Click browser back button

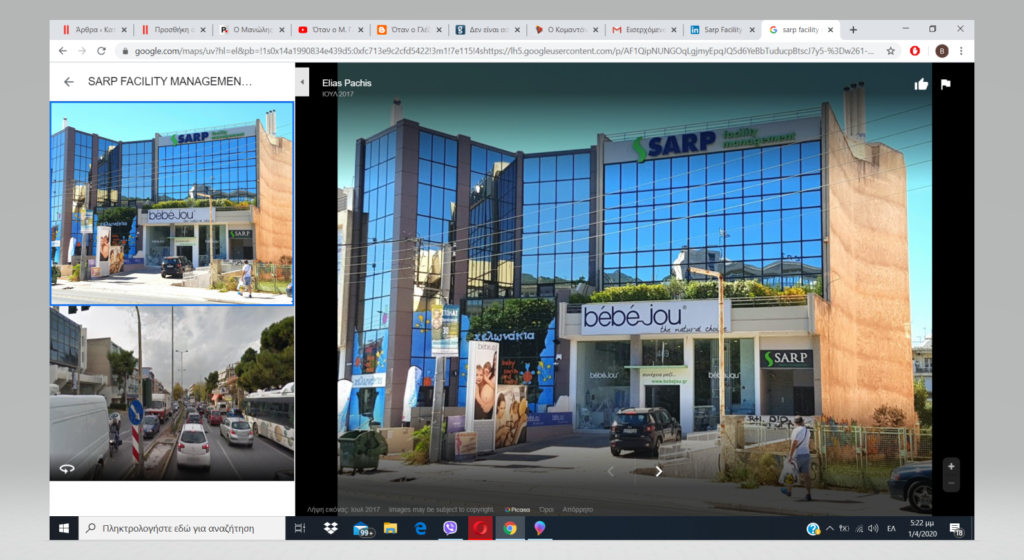click(63, 51)
